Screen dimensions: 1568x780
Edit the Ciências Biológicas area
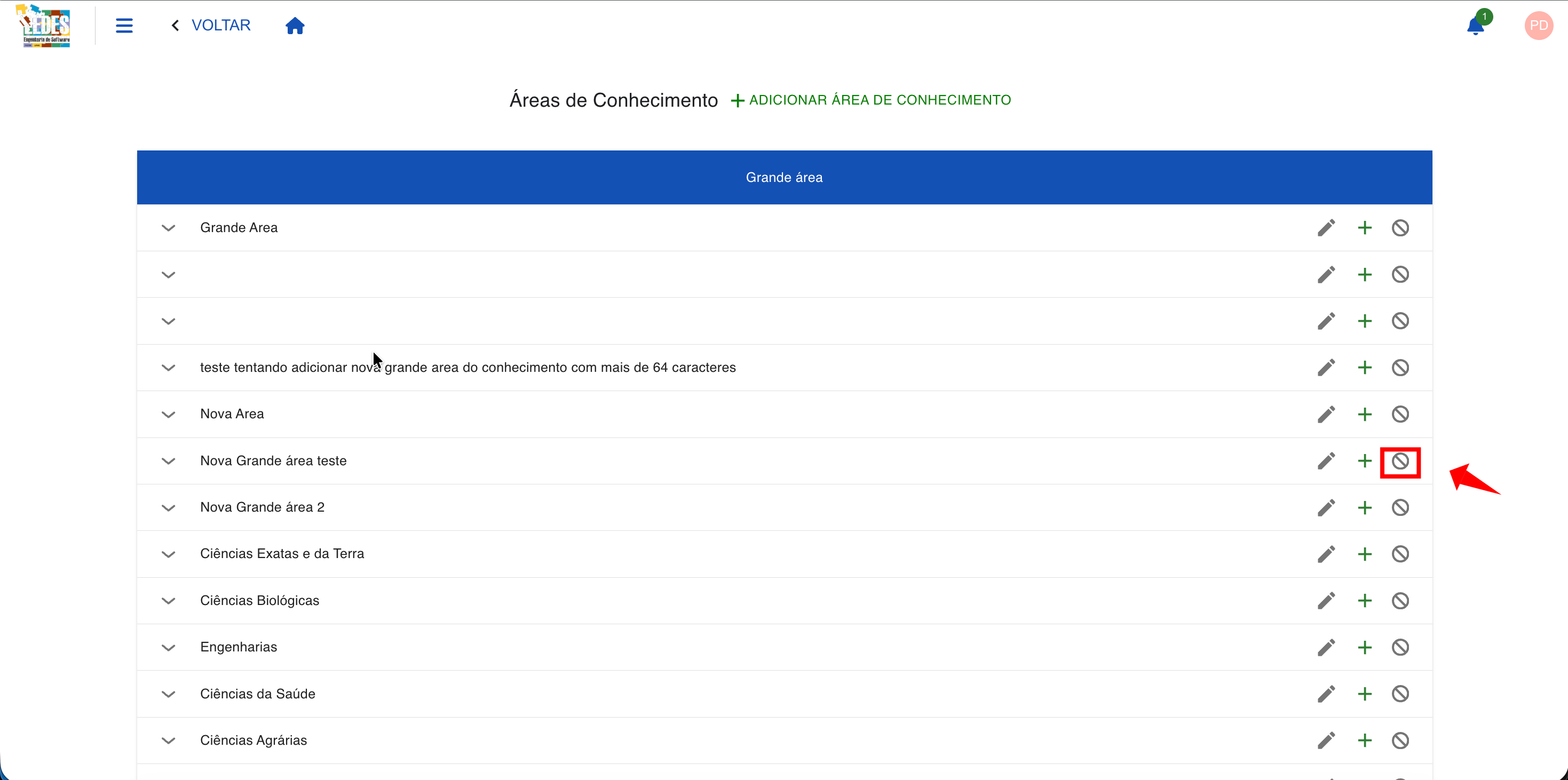point(1327,601)
